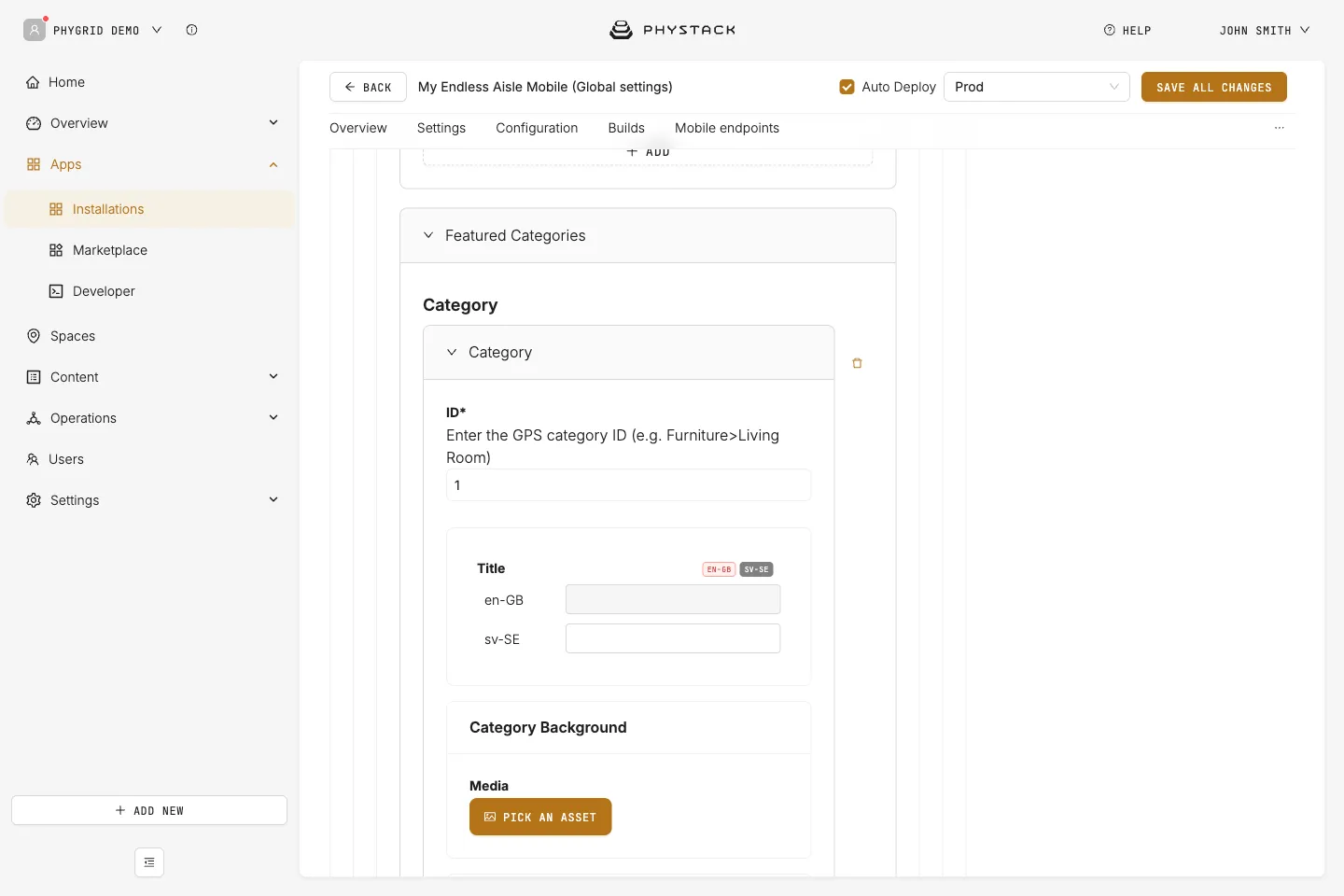1344x896 pixels.
Task: Click the Settings gear icon in the sidebar
Action: [34, 500]
